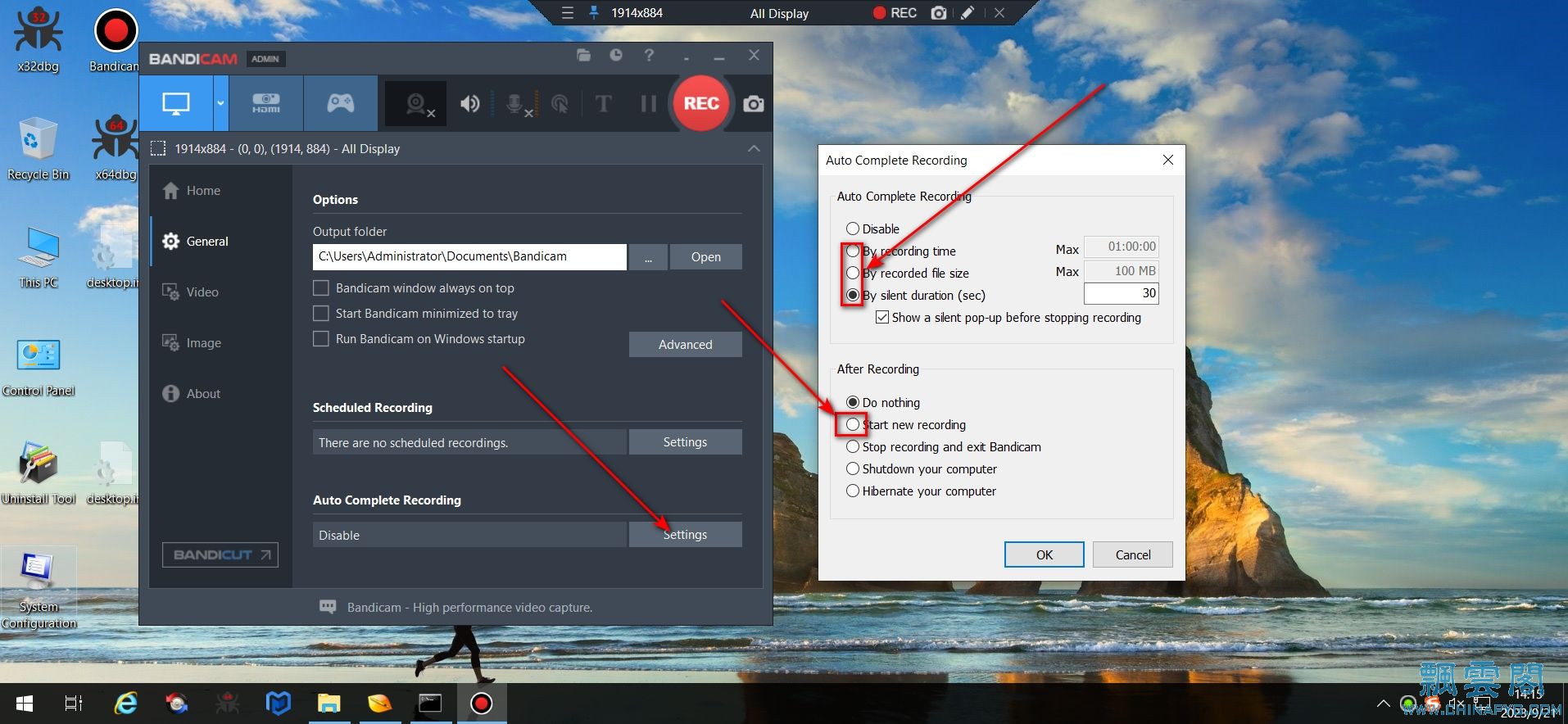Click the silent duration value field
Screen dimensions: 1568x724
pyautogui.click(x=1121, y=293)
